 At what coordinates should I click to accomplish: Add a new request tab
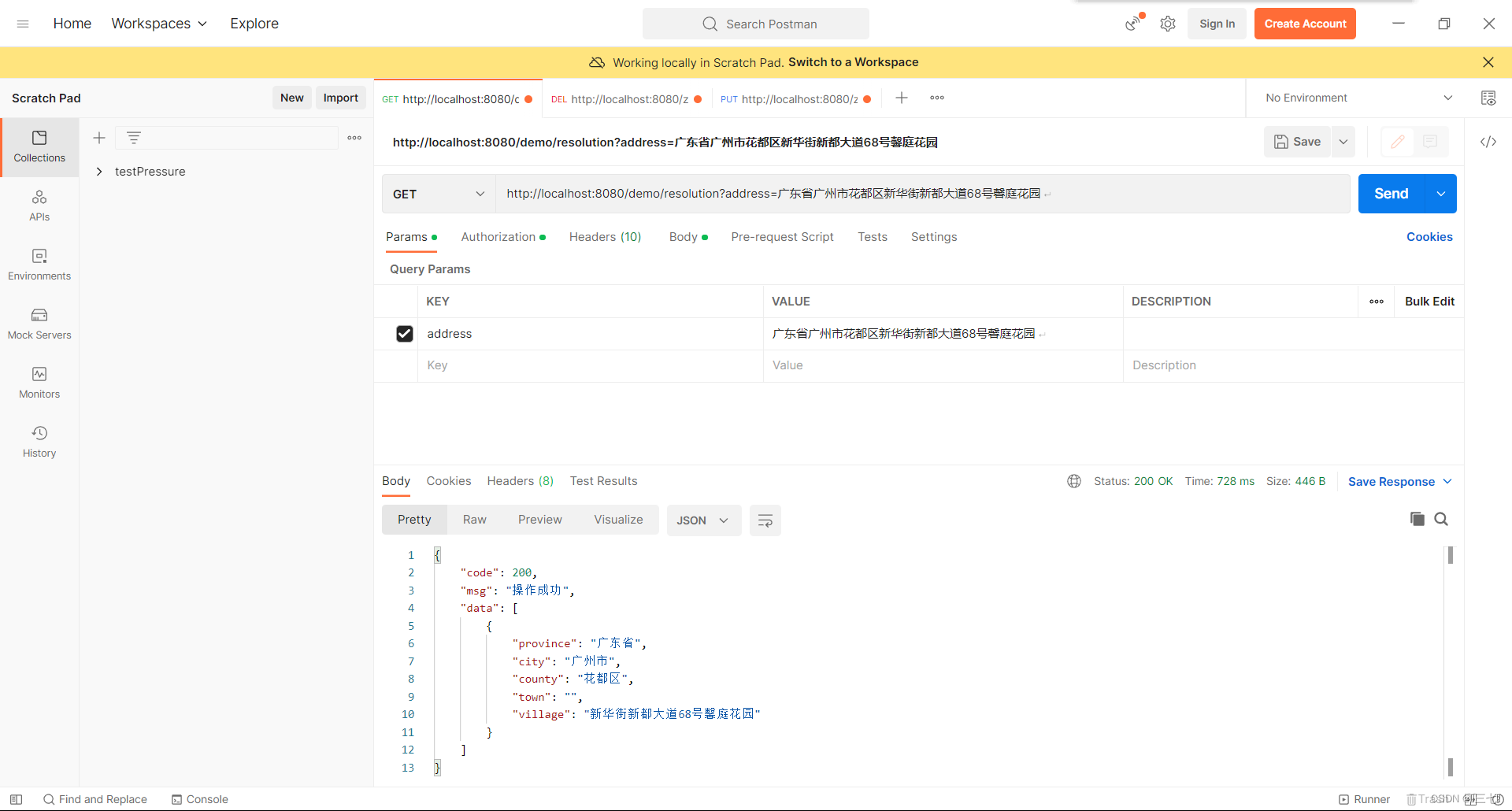[902, 98]
